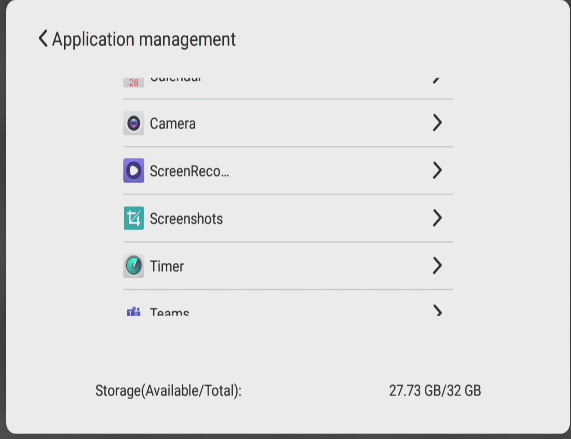Click the Screenshots crop icon

pyautogui.click(x=134, y=218)
